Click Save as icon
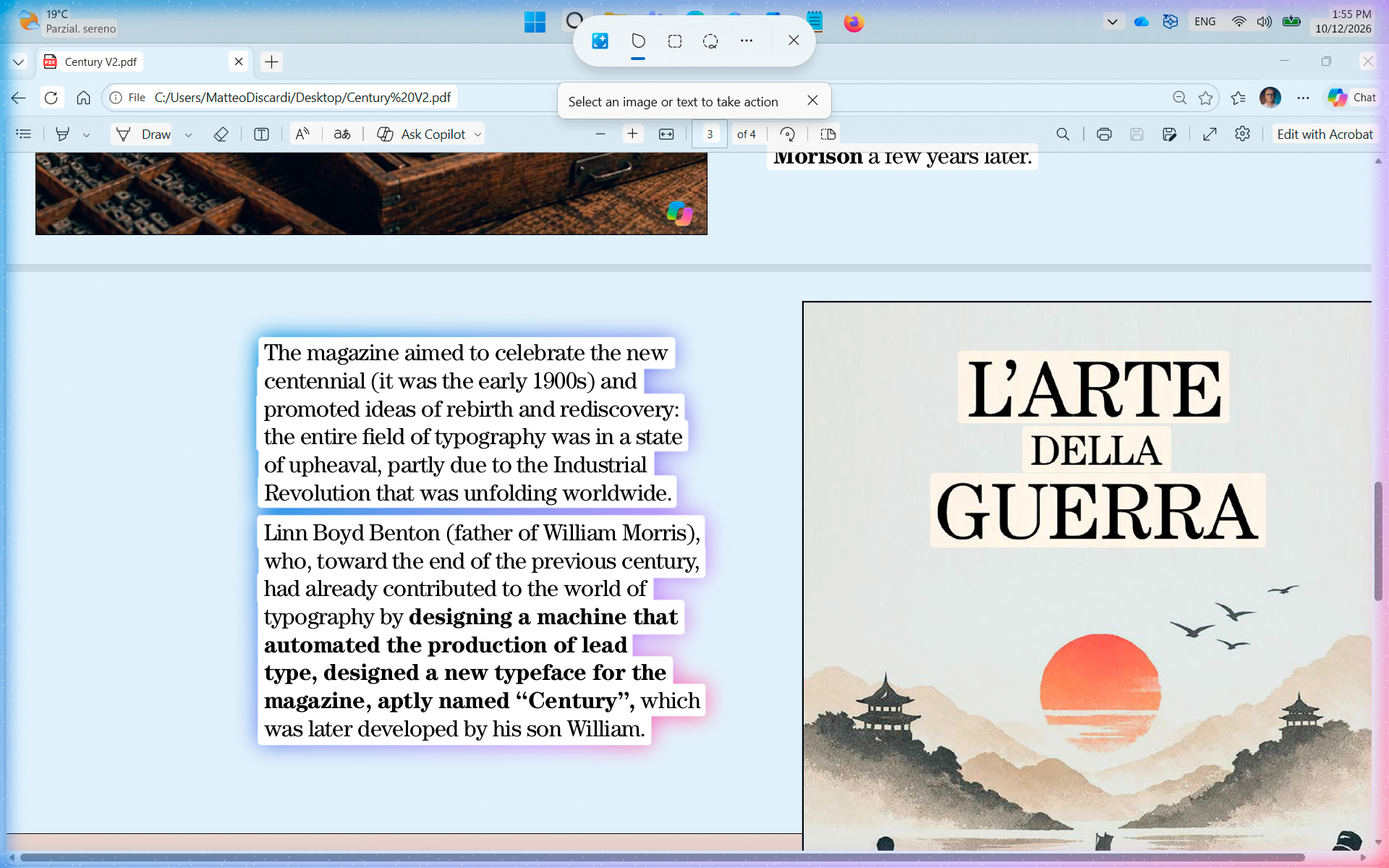 pyautogui.click(x=1170, y=134)
